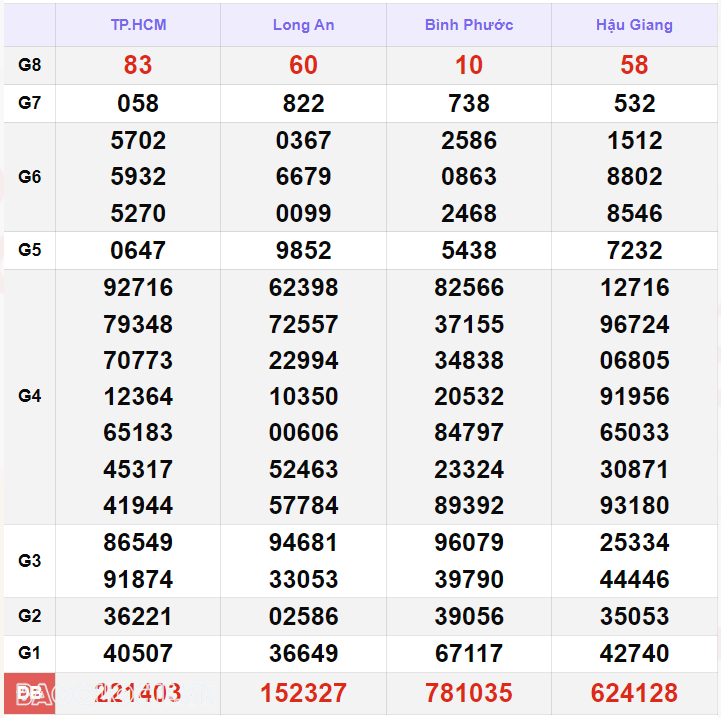Click the G3 prize row label
This screenshot has height=718, width=721.
point(30,561)
